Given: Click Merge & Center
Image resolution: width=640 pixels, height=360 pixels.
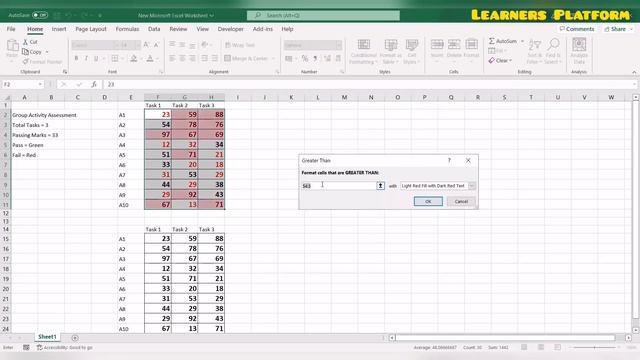Looking at the screenshot, I should (246, 58).
